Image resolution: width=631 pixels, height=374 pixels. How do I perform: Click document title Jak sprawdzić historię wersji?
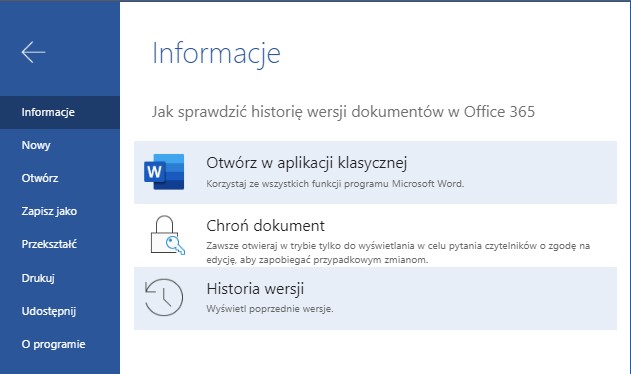pos(343,112)
